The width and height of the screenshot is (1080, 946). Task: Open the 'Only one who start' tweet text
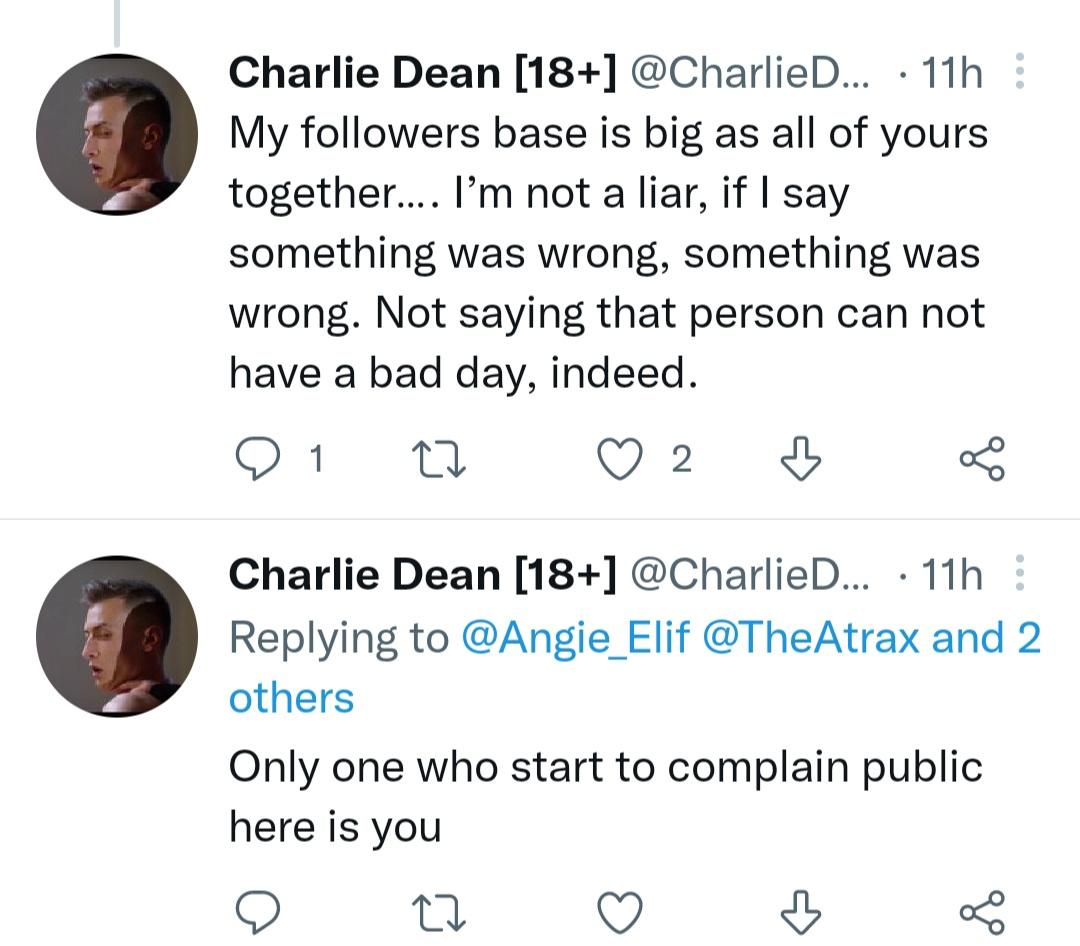tap(605, 797)
